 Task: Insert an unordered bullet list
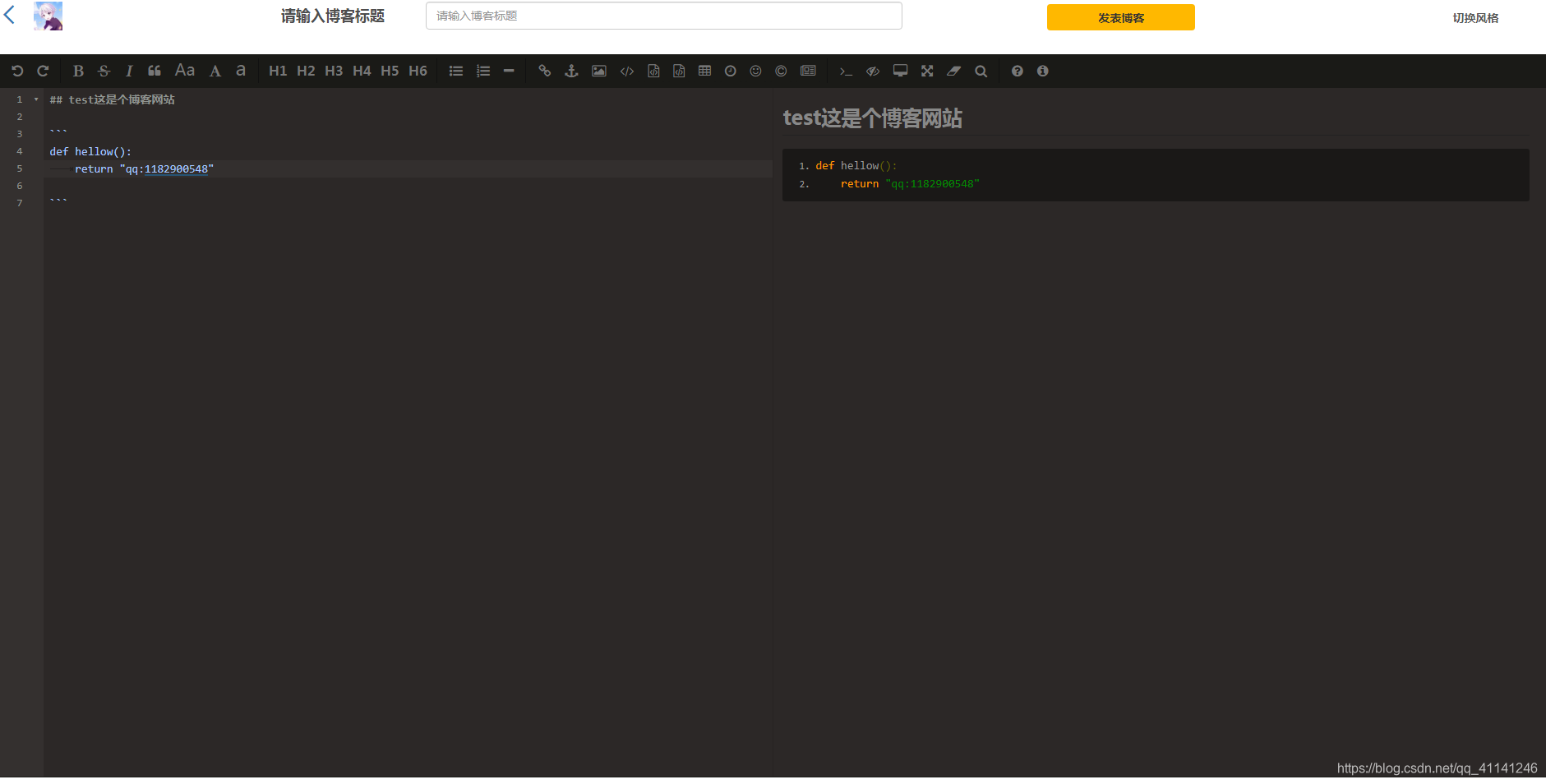pyautogui.click(x=456, y=71)
